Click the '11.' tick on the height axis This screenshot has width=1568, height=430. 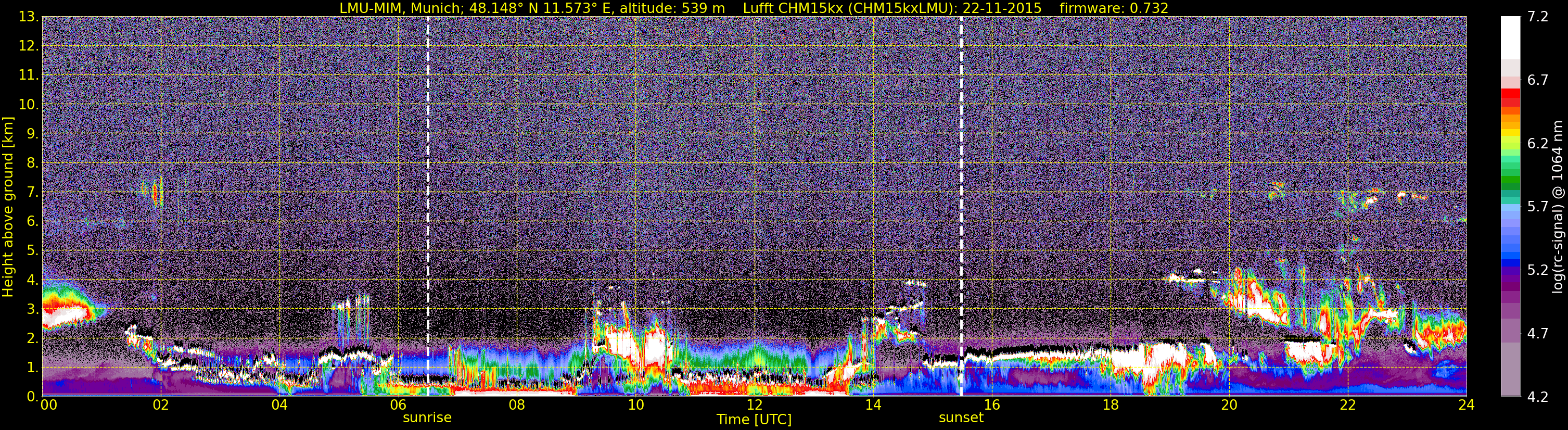(29, 75)
